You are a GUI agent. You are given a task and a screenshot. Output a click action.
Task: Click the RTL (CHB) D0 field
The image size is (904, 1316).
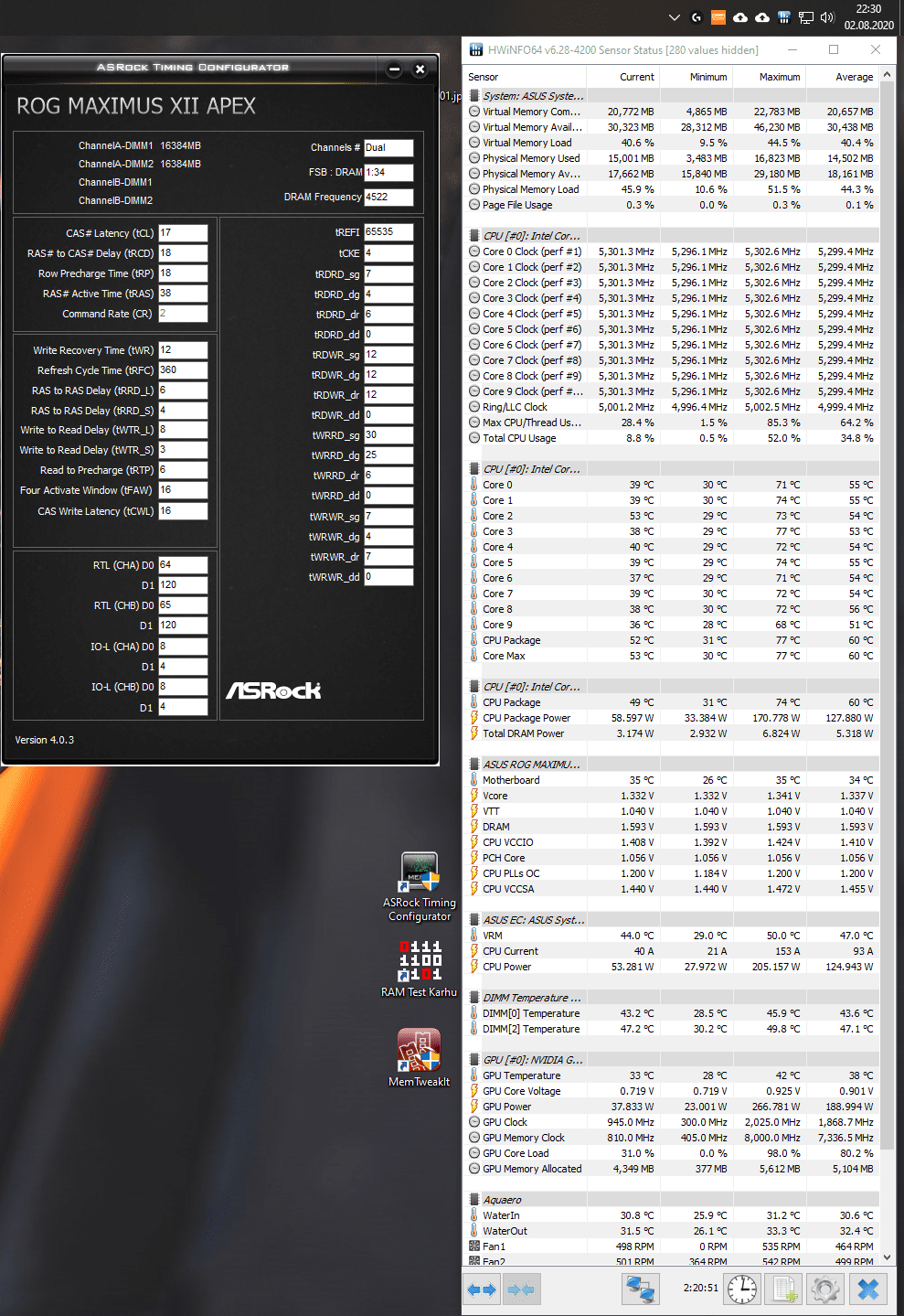(183, 605)
